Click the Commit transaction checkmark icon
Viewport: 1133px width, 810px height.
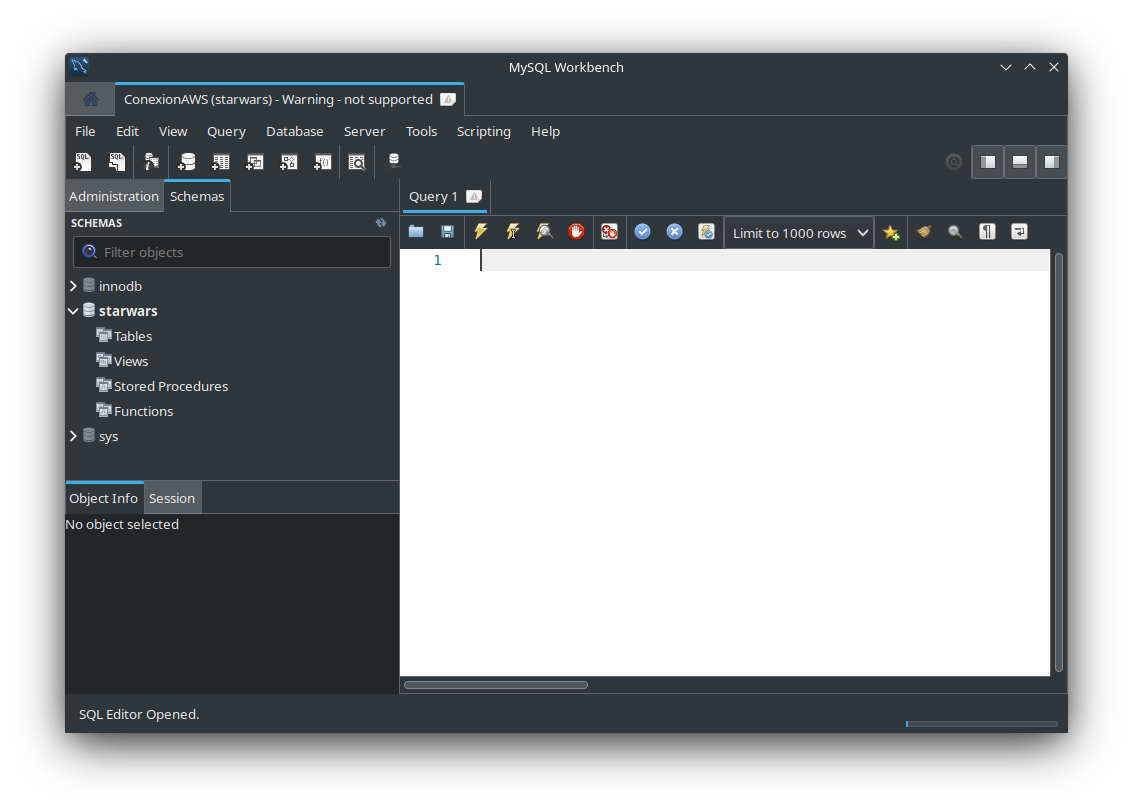click(642, 232)
